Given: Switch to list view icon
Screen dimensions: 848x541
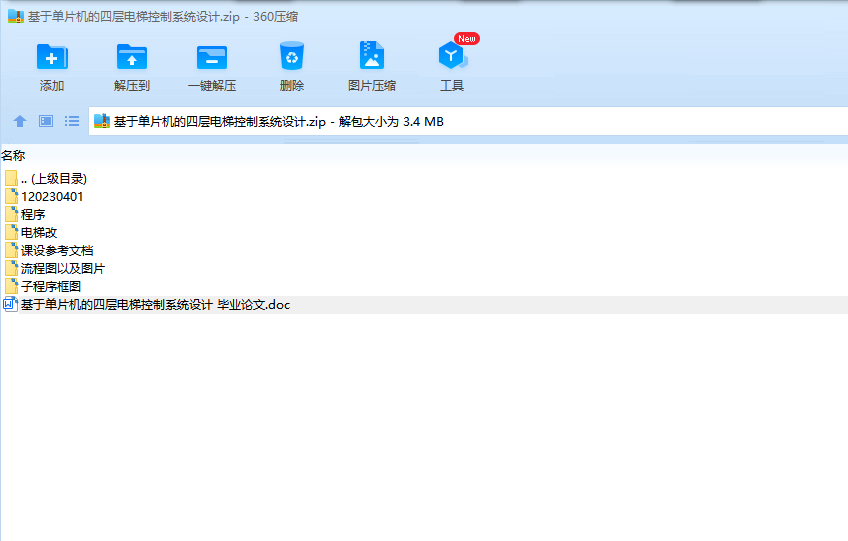Looking at the screenshot, I should 72,121.
